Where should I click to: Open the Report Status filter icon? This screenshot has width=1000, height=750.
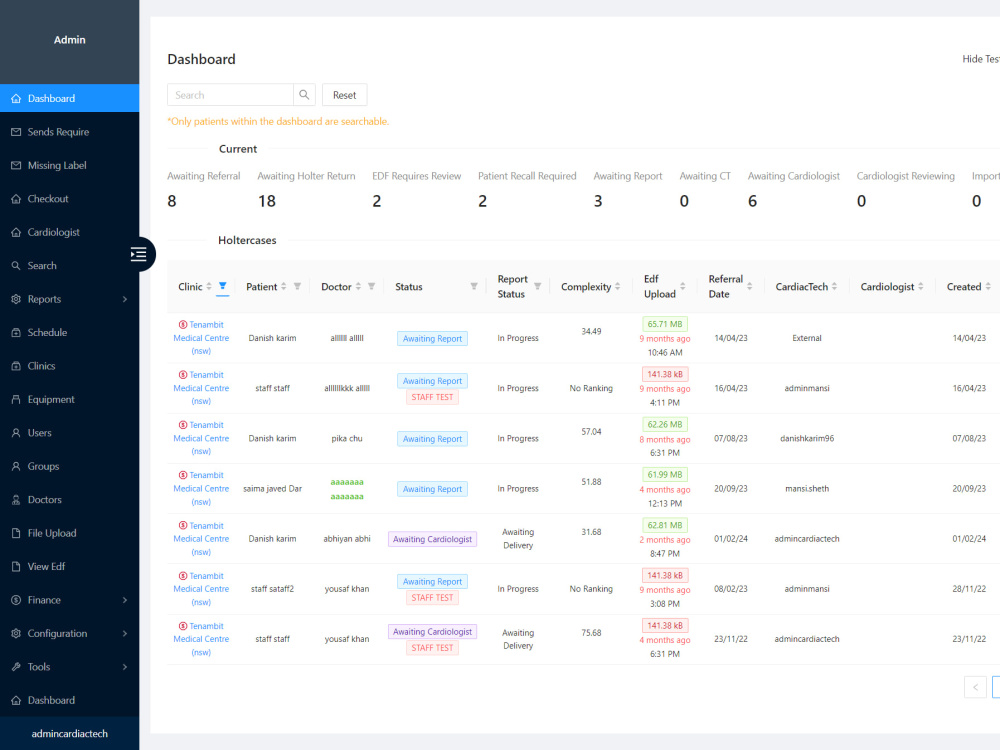pyautogui.click(x=538, y=286)
